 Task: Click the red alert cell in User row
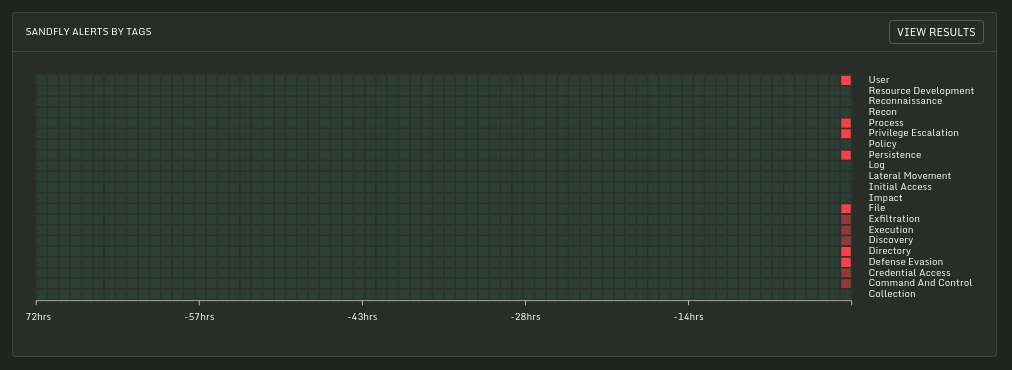click(846, 80)
